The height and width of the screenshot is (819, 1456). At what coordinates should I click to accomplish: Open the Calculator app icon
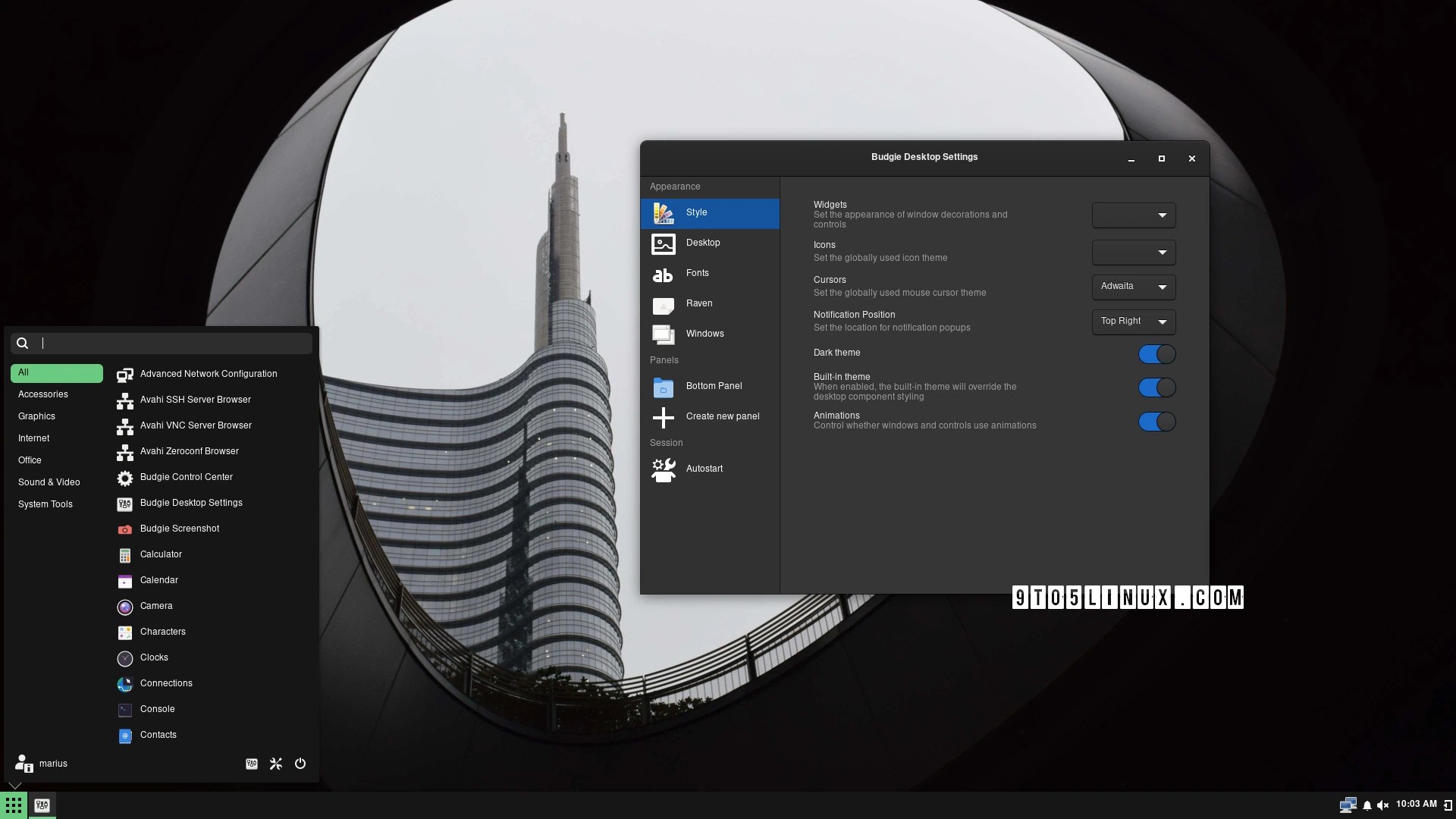pos(125,554)
